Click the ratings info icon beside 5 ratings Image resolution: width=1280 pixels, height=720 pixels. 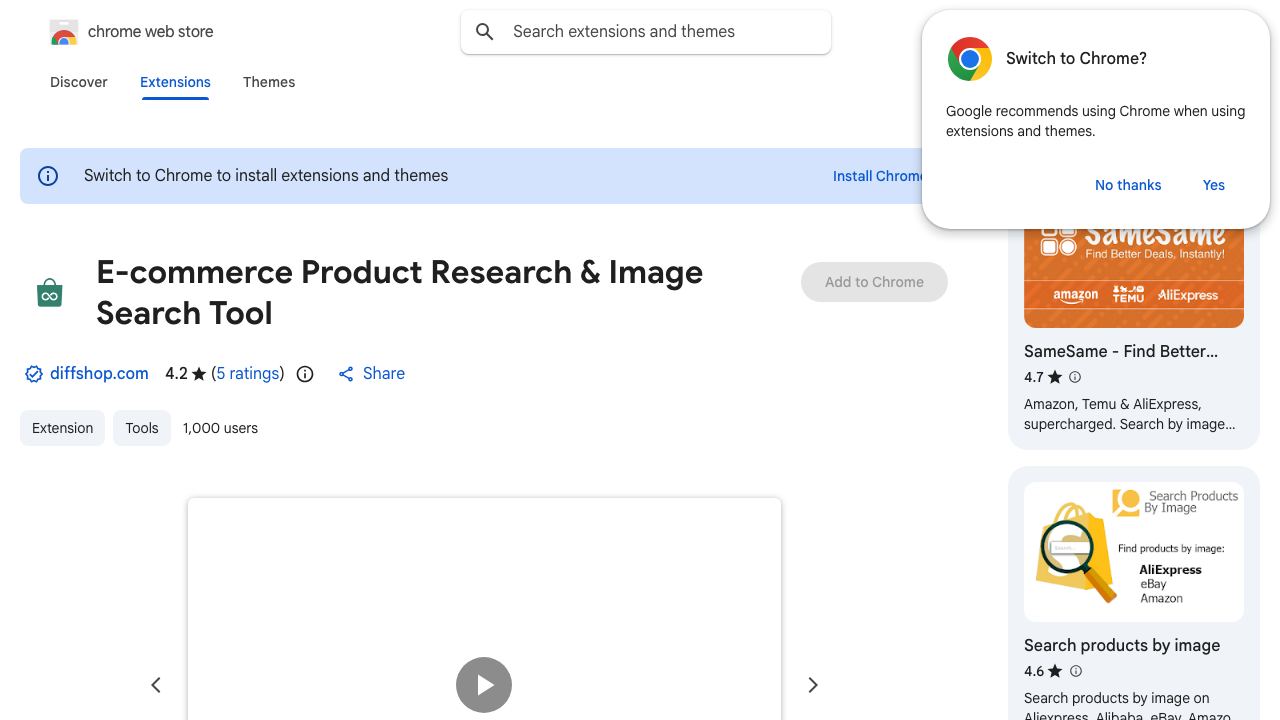point(306,374)
